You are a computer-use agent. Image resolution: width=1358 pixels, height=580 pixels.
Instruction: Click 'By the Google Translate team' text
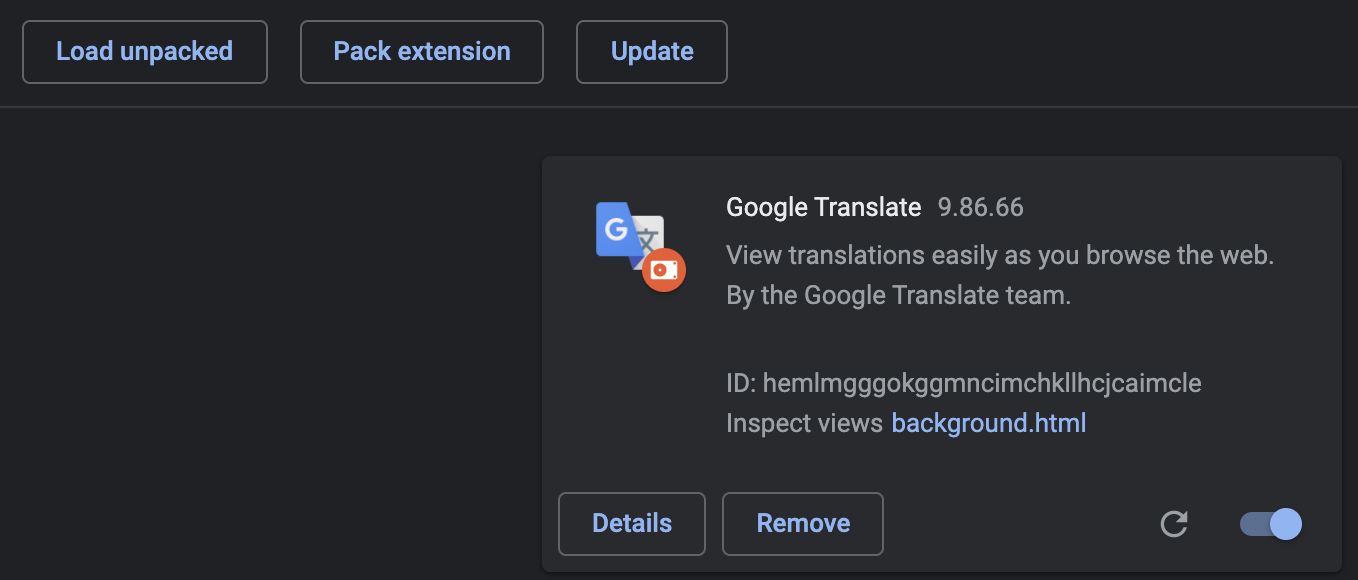click(898, 296)
